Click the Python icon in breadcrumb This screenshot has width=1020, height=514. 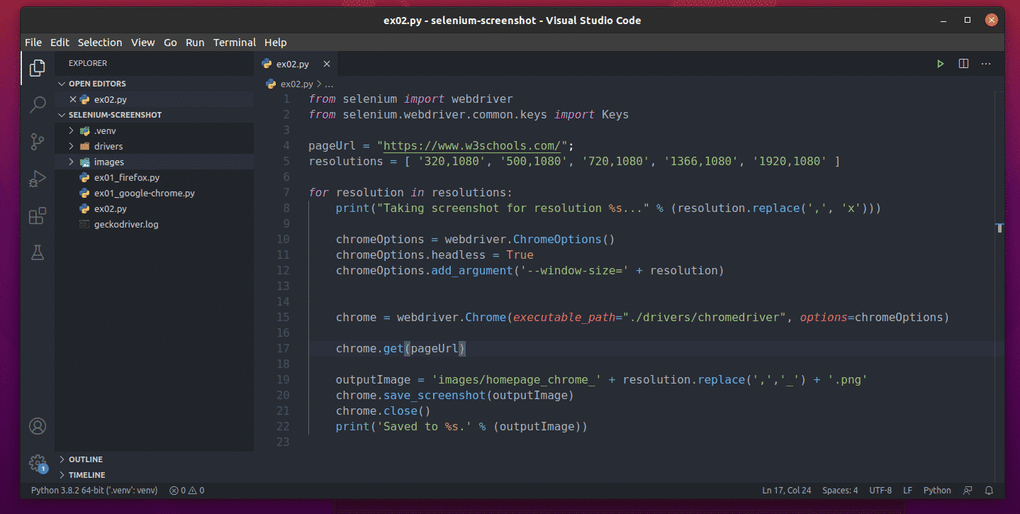click(x=271, y=84)
